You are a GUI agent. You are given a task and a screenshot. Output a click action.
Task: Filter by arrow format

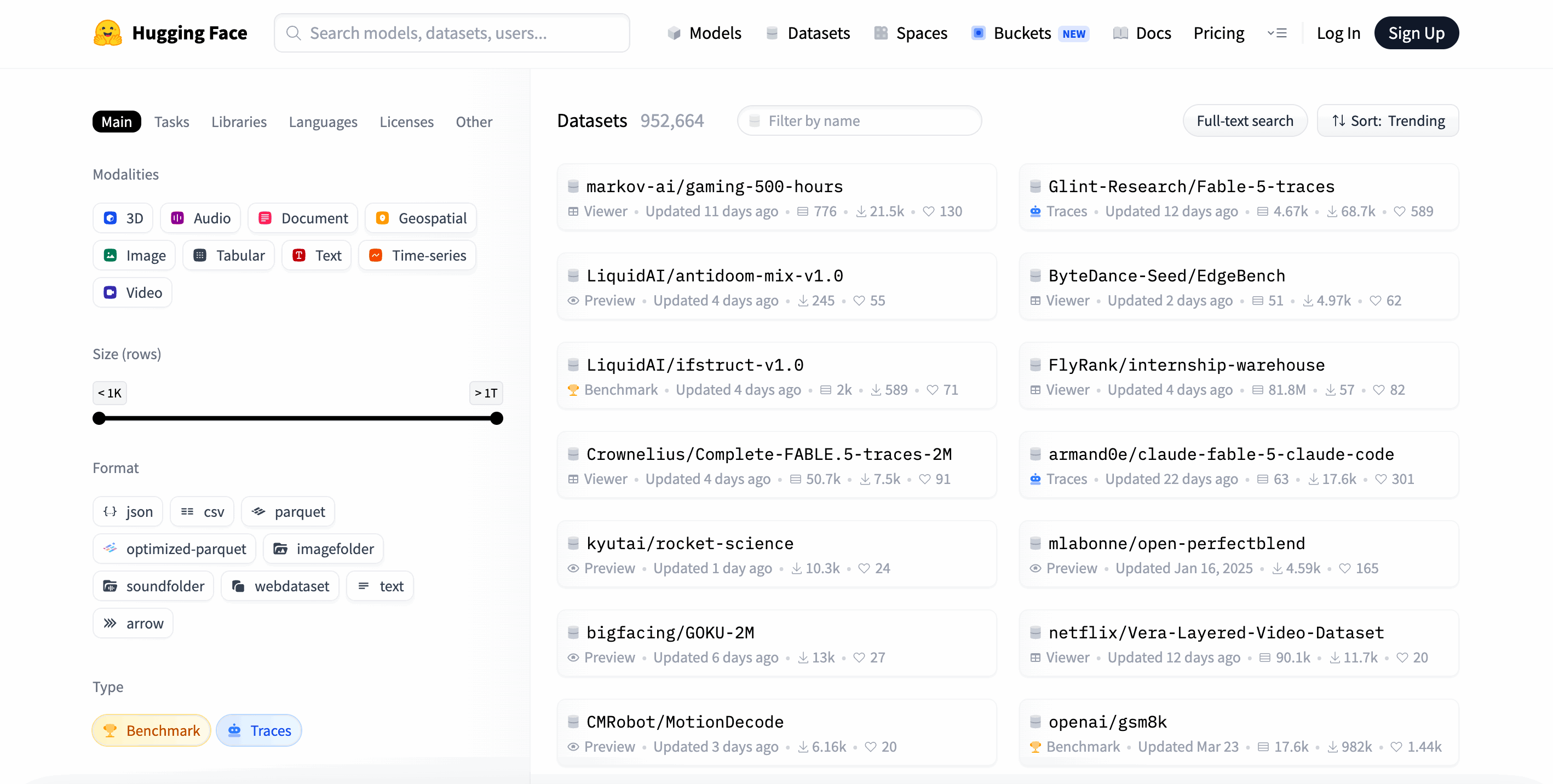pyautogui.click(x=133, y=624)
